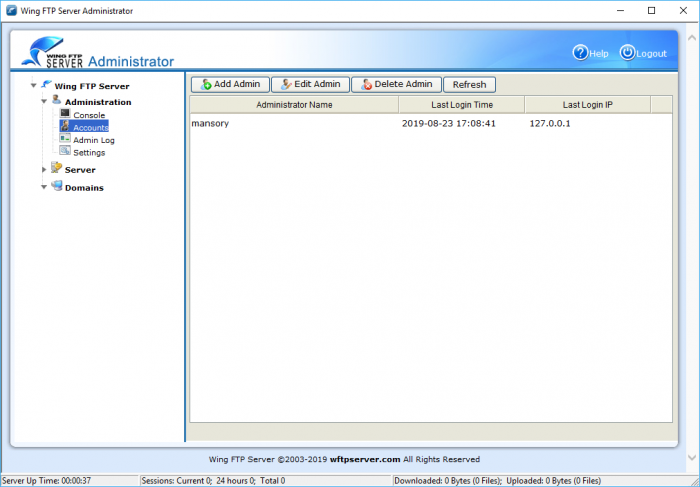700x487 pixels.
Task: Maximize the Wing FTP Server Administrator window
Action: point(651,11)
